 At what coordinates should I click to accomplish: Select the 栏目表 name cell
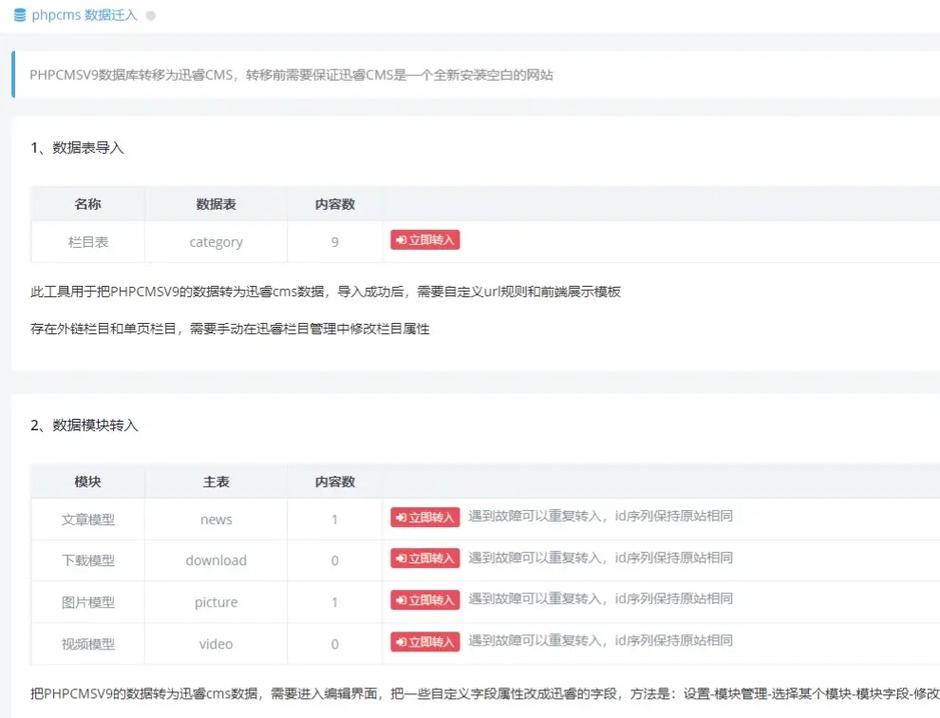point(88,242)
